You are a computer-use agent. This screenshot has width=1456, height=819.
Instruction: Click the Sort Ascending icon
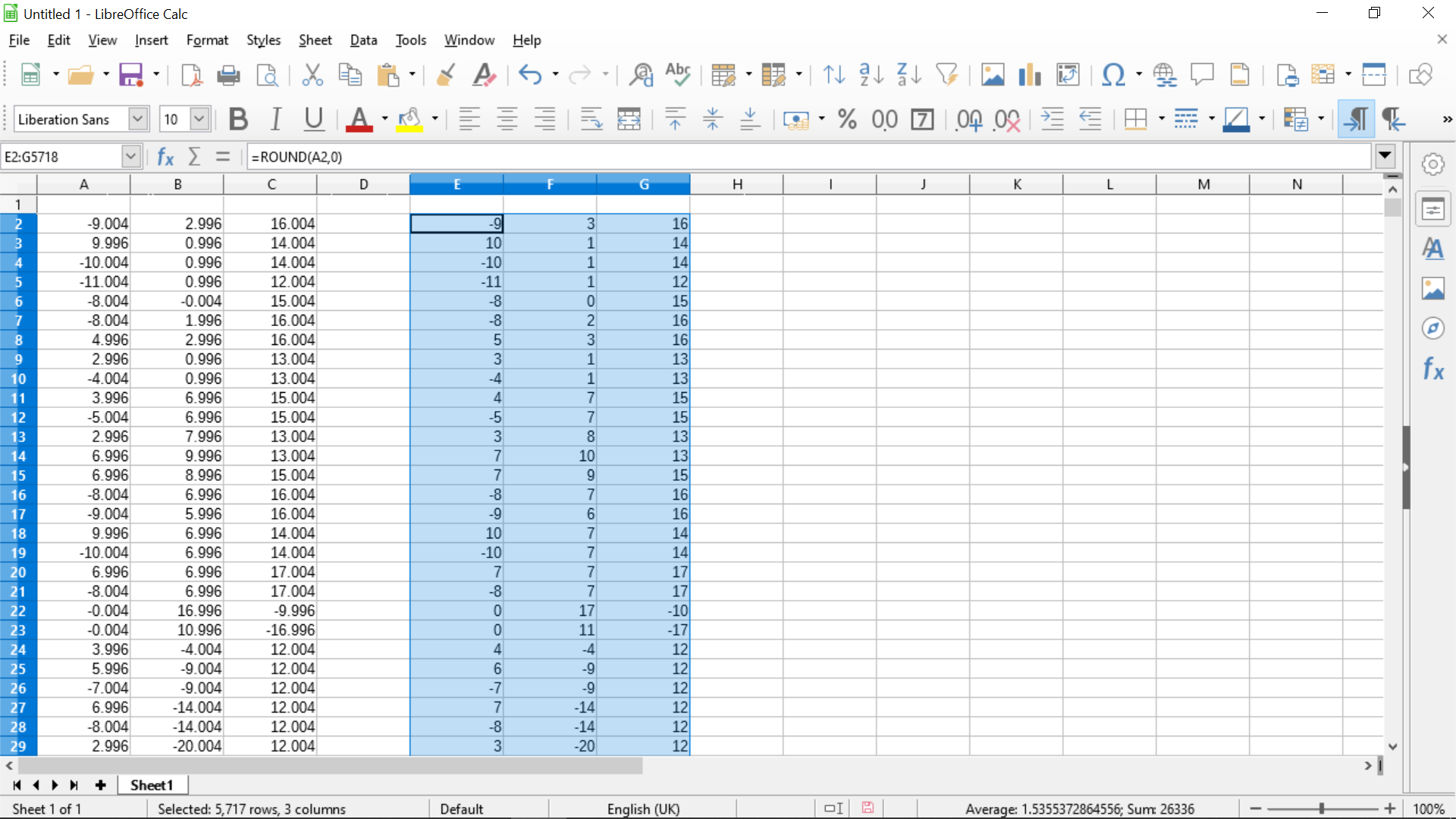[x=871, y=74]
